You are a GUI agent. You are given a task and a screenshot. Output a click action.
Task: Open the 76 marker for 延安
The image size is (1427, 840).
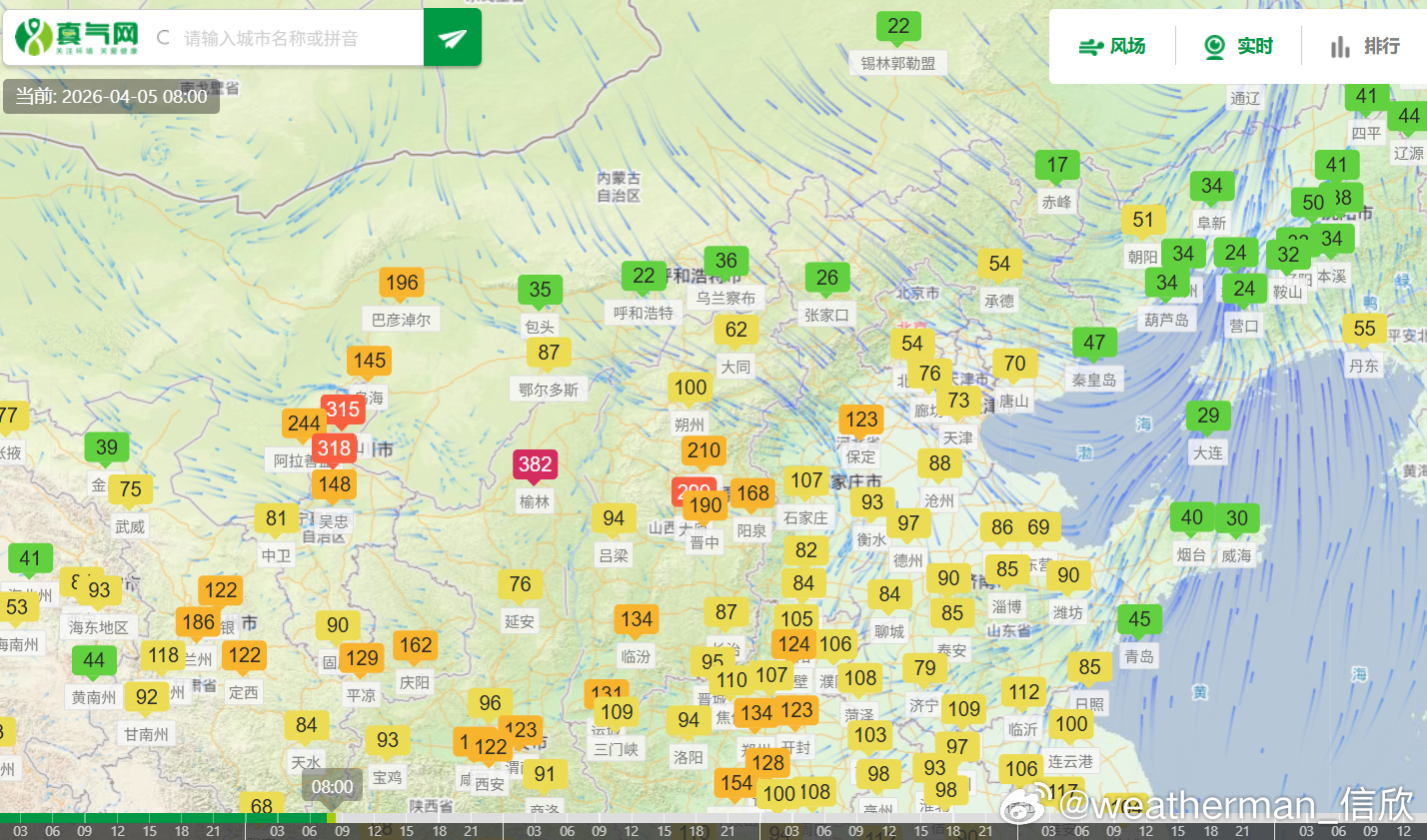tap(520, 585)
